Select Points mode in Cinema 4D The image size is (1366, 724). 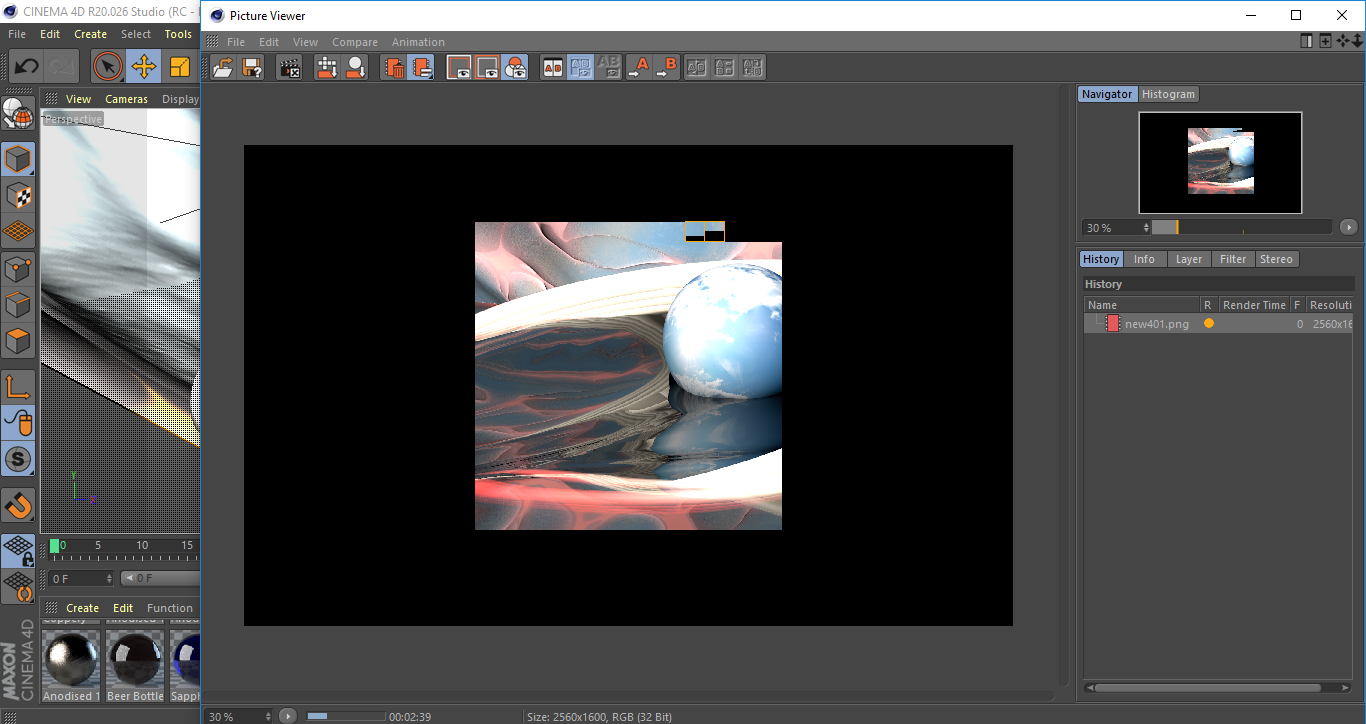point(18,268)
